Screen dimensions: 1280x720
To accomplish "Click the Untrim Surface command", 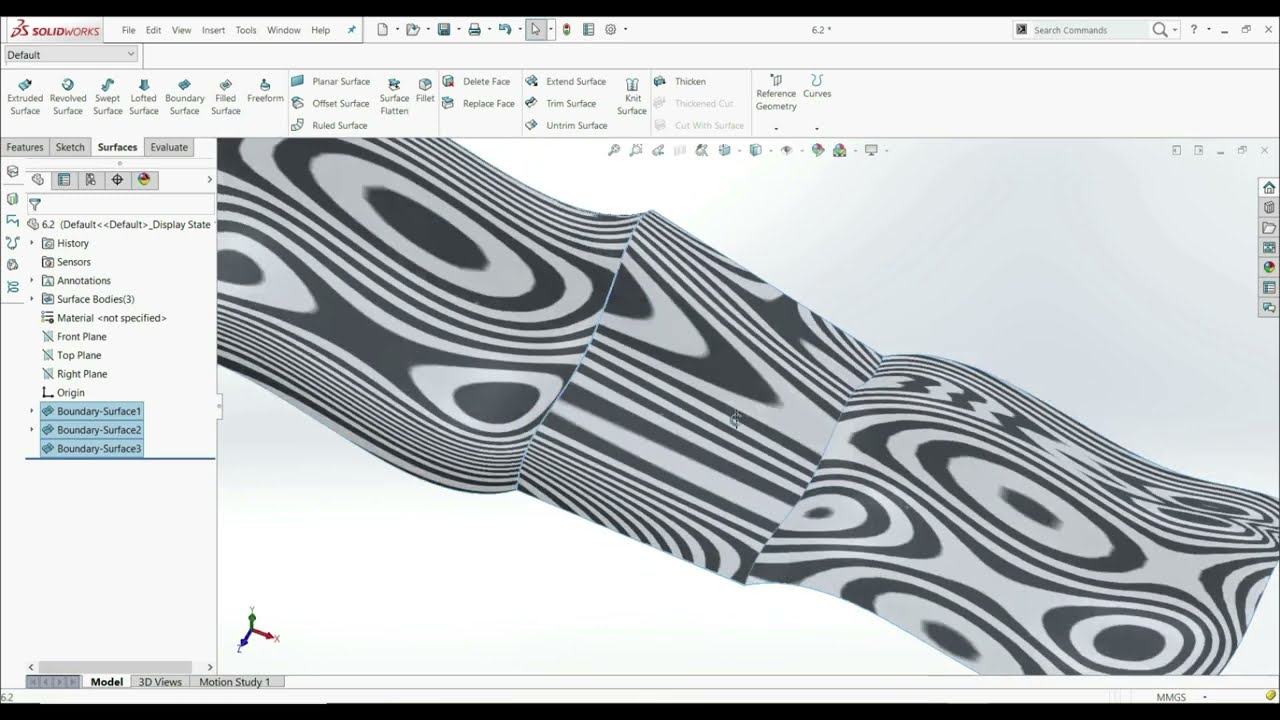I will (x=566, y=125).
